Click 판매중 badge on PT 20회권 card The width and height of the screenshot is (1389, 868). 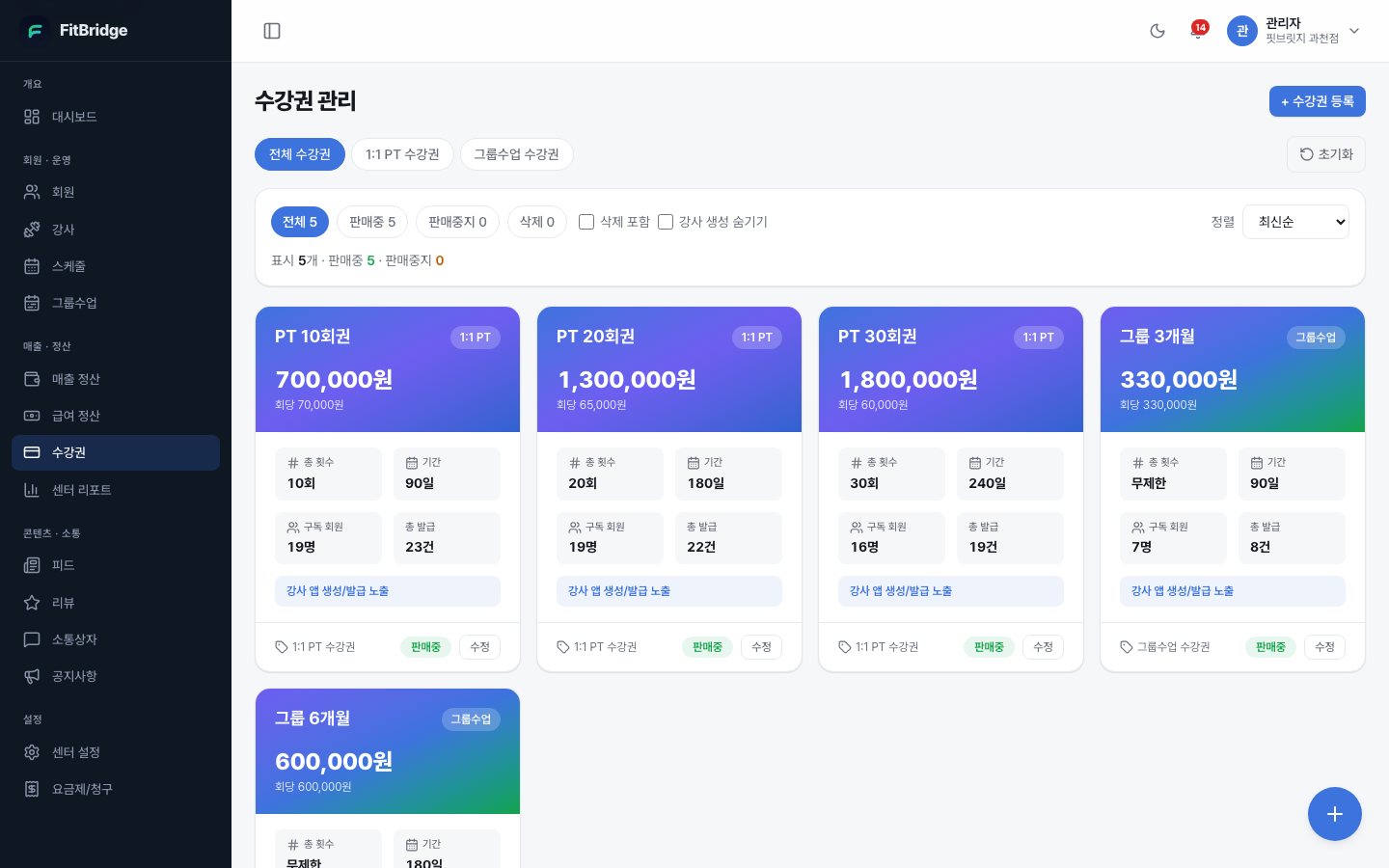pyautogui.click(x=707, y=647)
